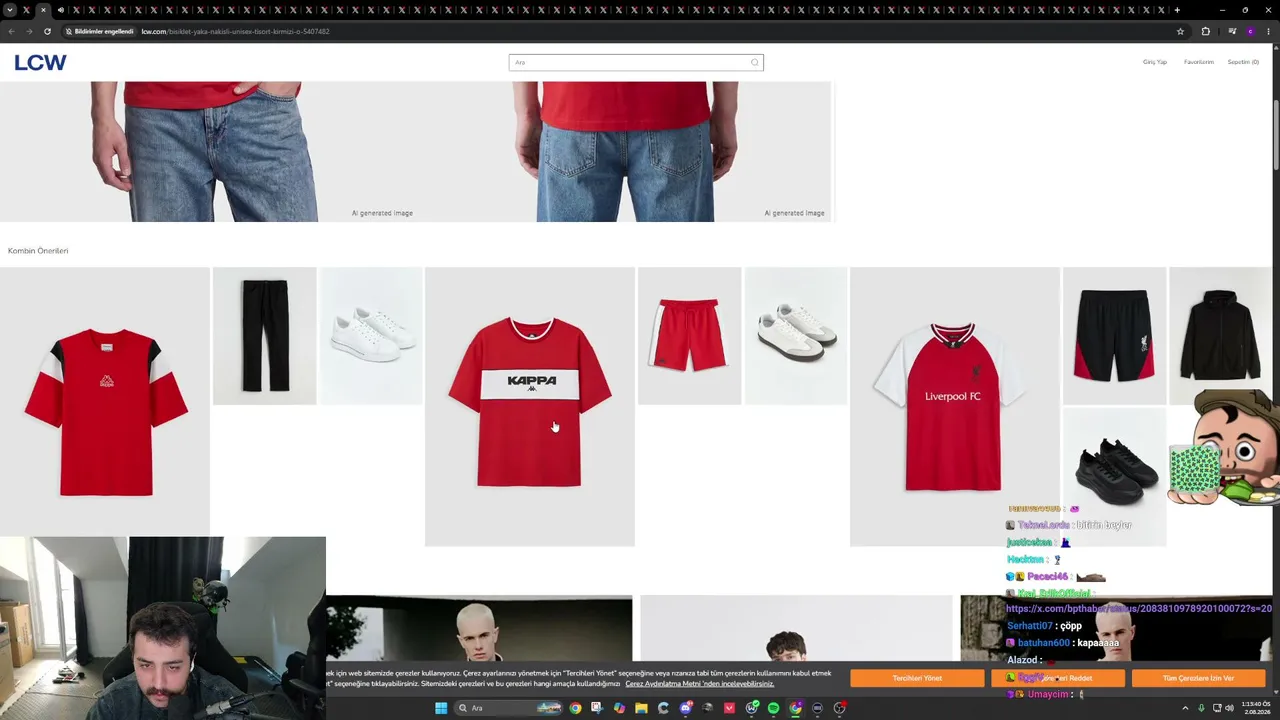Open the OBS Studio taskbar icon
Image resolution: width=1280 pixels, height=720 pixels.
(840, 708)
